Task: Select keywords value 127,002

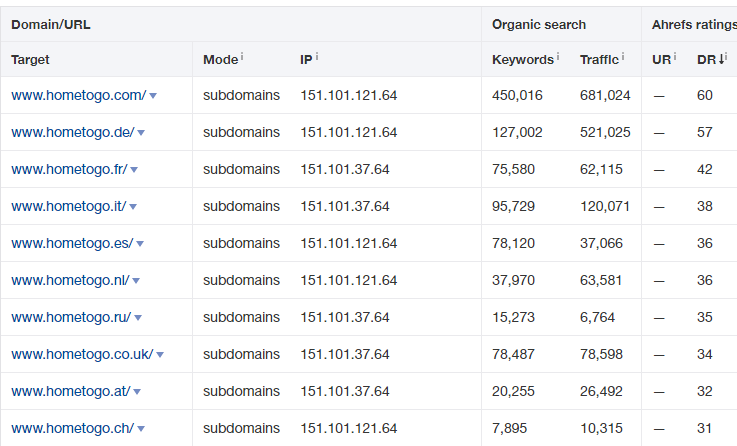Action: point(517,133)
